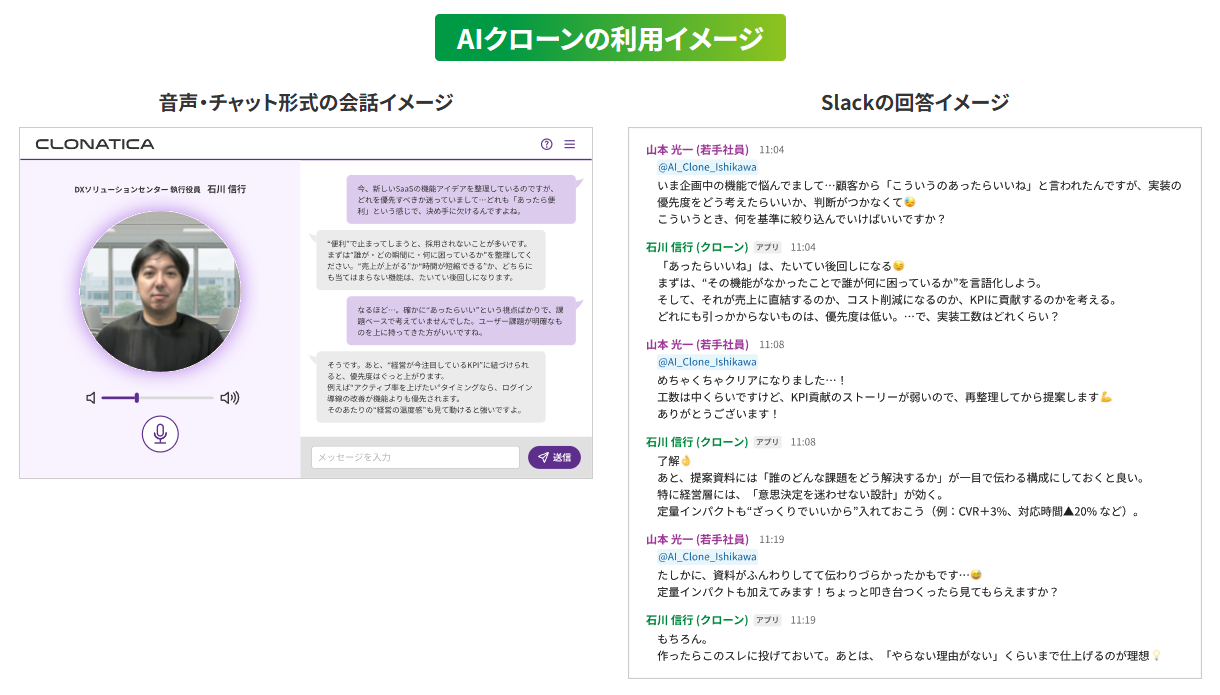Click the high-volume speaker icon

tap(230, 398)
